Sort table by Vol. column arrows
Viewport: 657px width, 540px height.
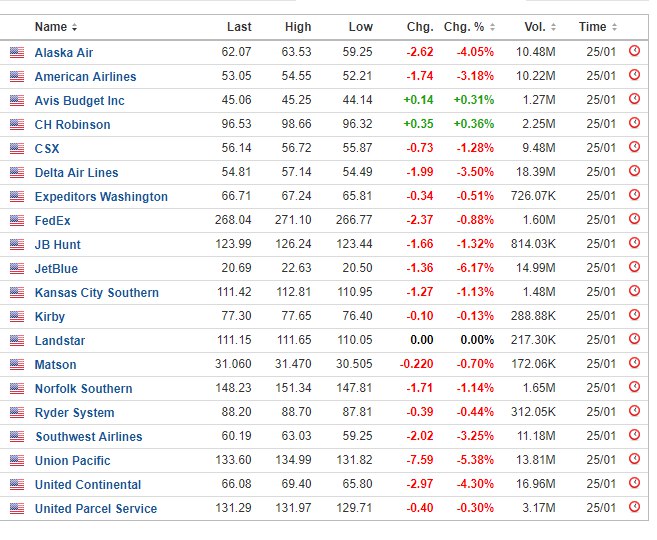pos(553,27)
